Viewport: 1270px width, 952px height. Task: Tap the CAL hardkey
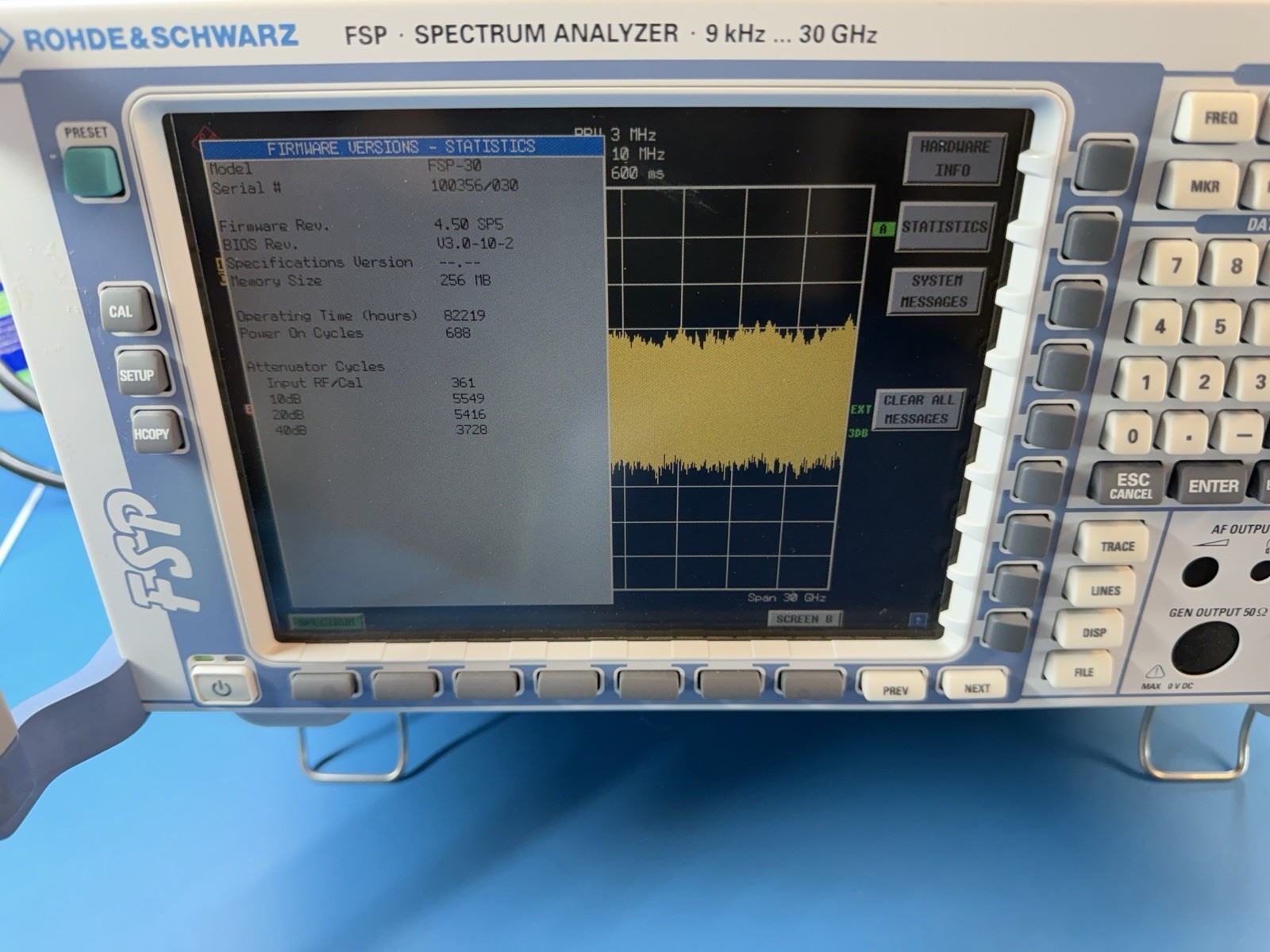(x=125, y=311)
